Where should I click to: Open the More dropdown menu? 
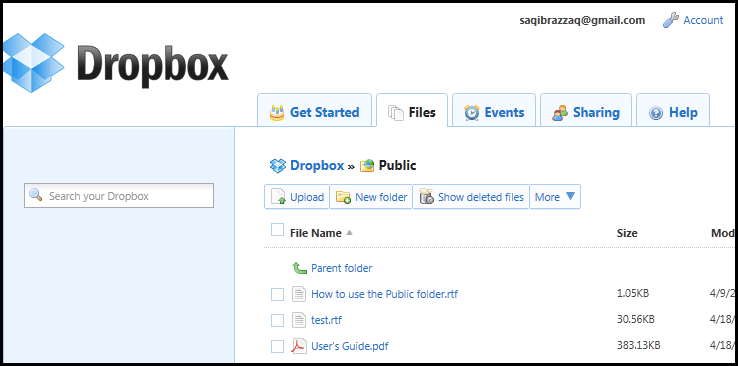(555, 197)
